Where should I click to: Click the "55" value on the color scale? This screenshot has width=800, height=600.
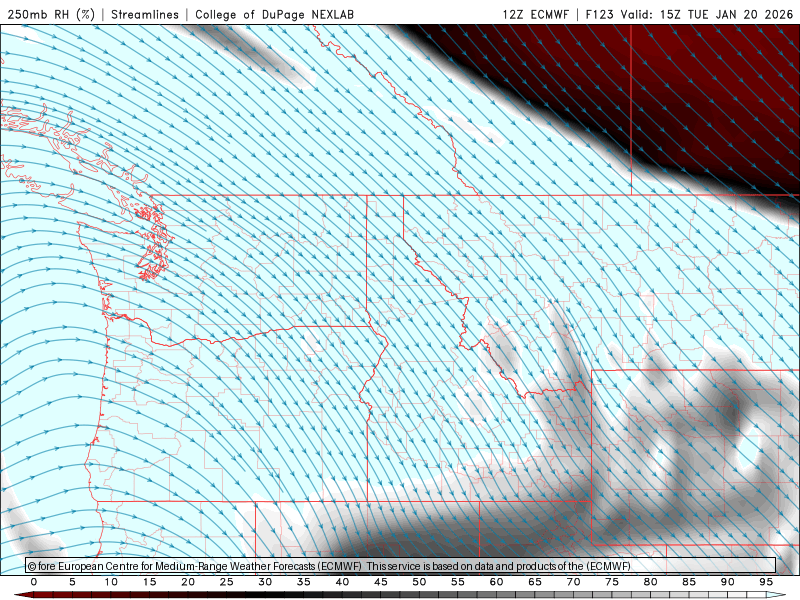click(x=458, y=582)
